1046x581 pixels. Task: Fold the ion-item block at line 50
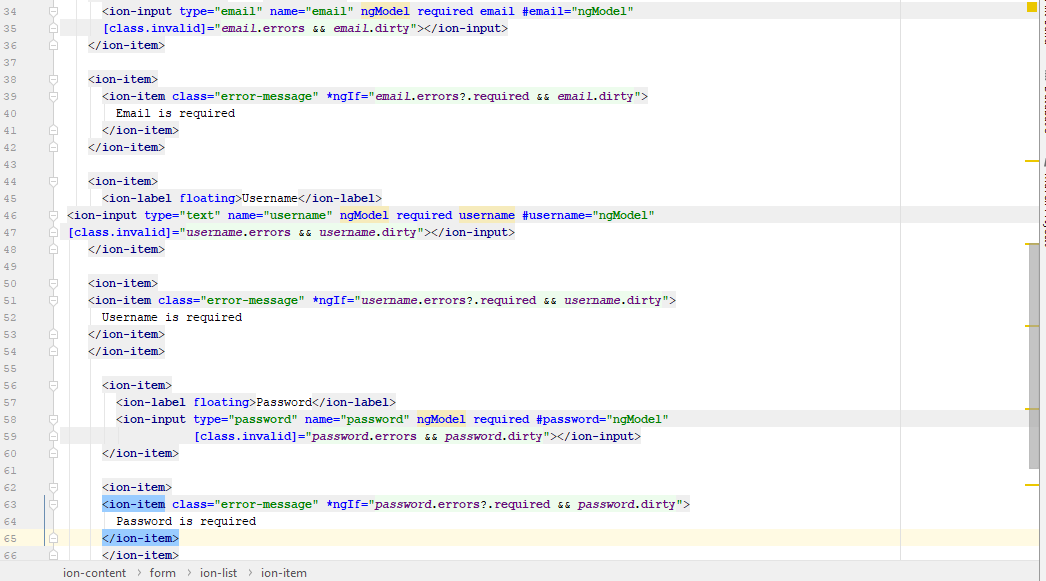[54, 283]
